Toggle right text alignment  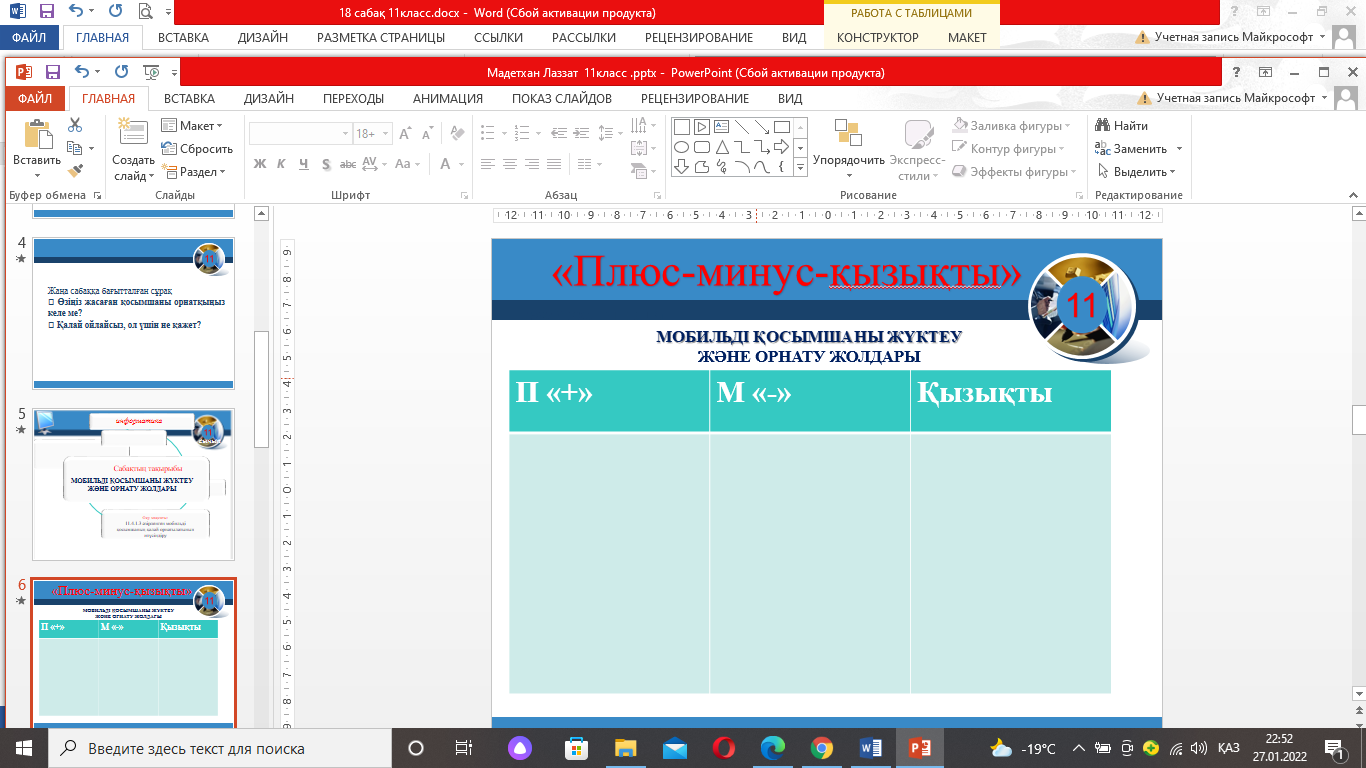(x=533, y=164)
